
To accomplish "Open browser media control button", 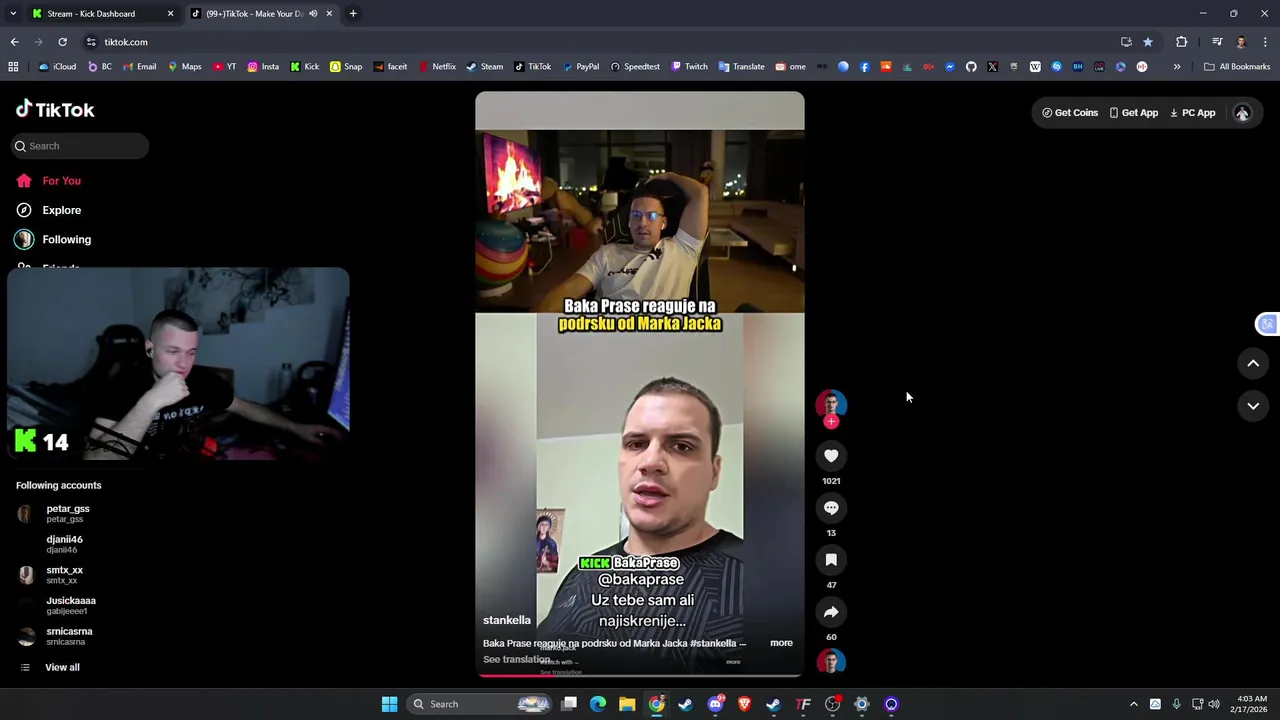I will 1217,42.
